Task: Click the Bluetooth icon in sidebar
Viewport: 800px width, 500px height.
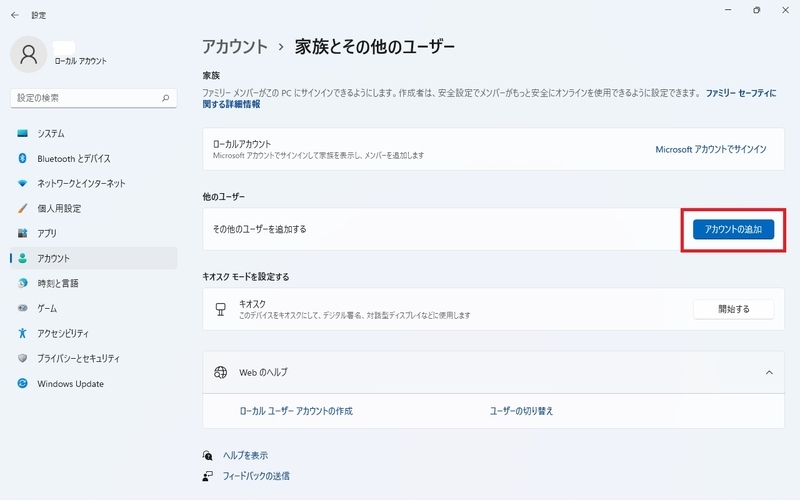Action: pyautogui.click(x=22, y=159)
